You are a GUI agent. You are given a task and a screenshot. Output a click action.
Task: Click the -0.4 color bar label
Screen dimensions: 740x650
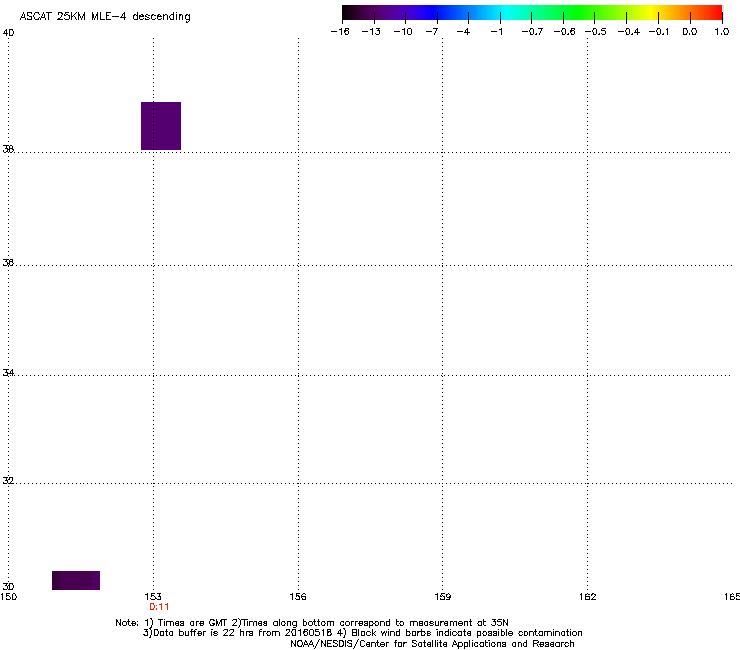tap(629, 32)
